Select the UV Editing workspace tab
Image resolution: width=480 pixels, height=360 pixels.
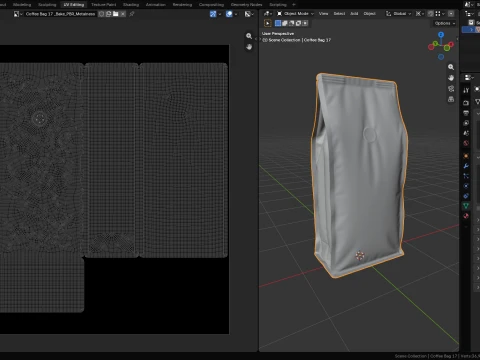(74, 5)
